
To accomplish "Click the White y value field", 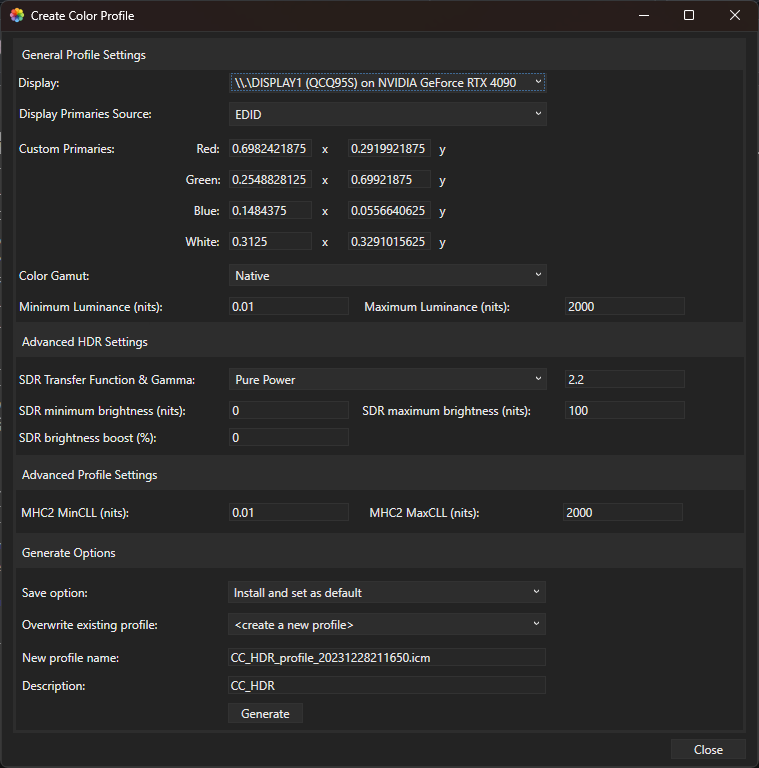I will pos(389,241).
